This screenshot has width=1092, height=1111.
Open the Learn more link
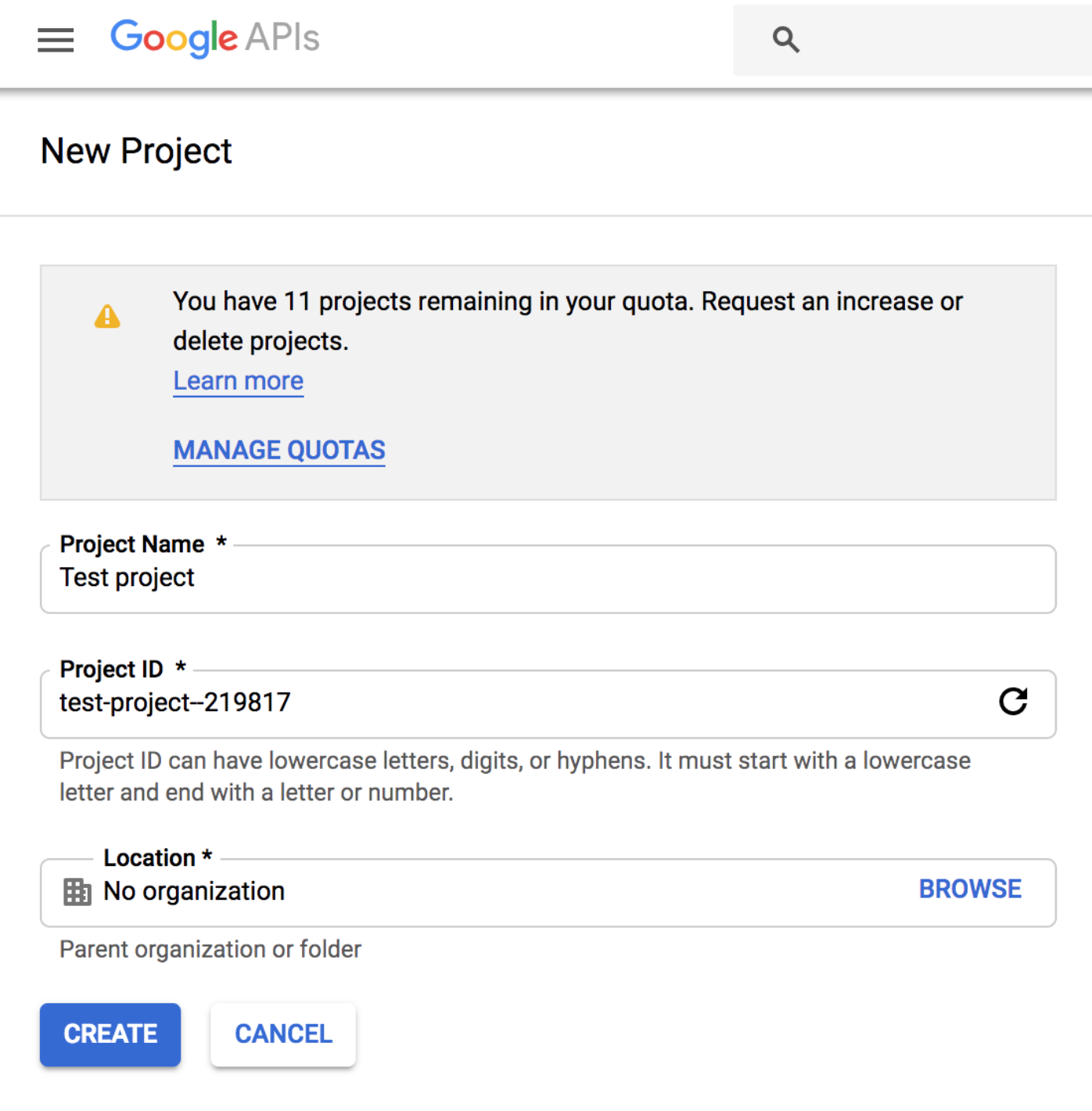coord(238,381)
